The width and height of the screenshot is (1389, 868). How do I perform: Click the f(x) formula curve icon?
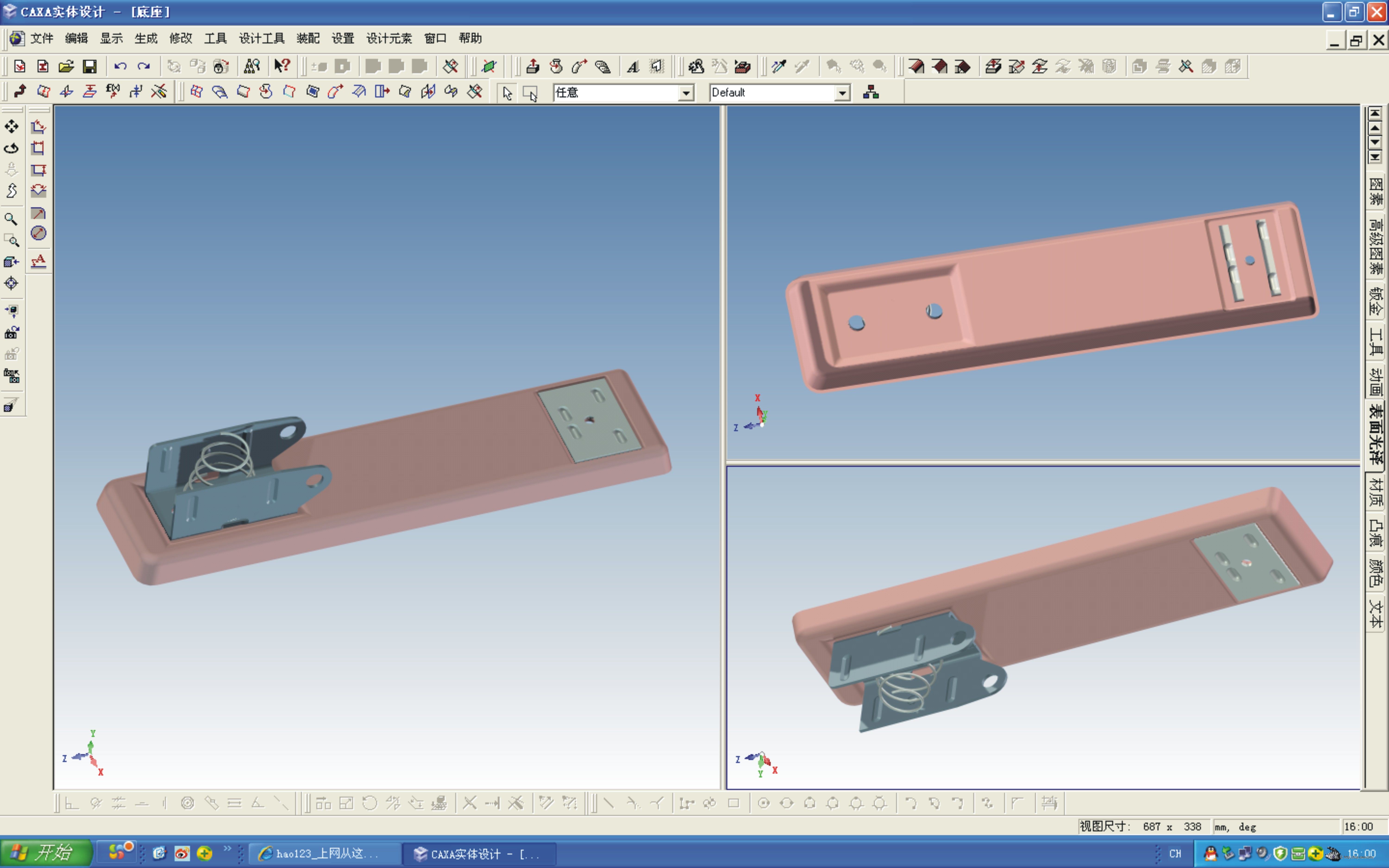point(113,91)
